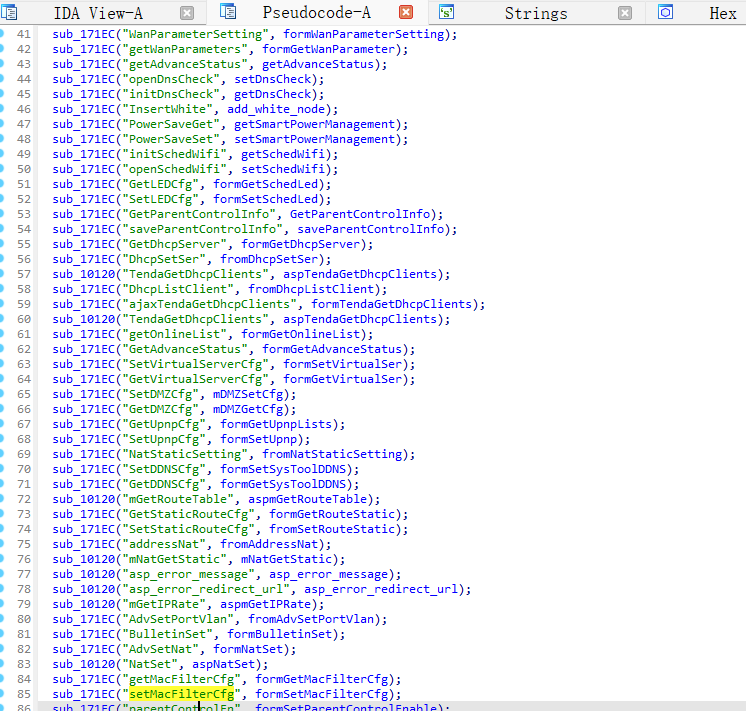Click fromDhcpSetSer function
746x711 pixels.
(269, 259)
